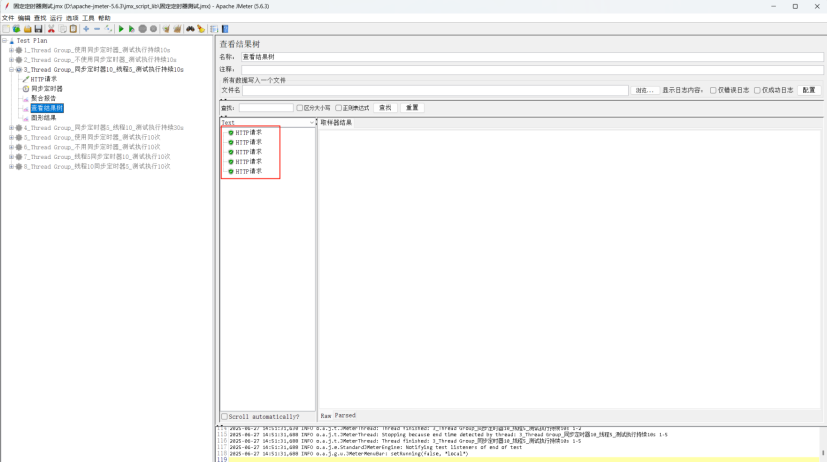This screenshot has width=828, height=463.
Task: Click the Save test plan disk icon
Action: (x=38, y=29)
